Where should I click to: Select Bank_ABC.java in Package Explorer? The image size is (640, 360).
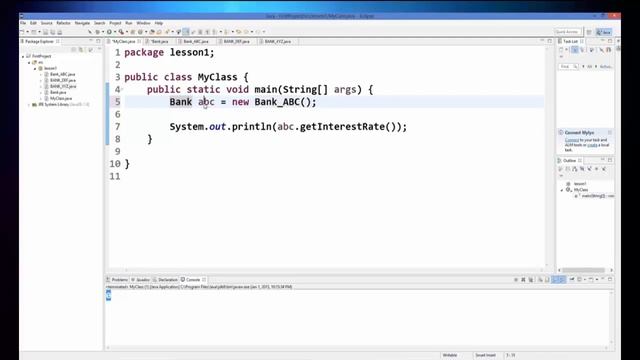62,74
